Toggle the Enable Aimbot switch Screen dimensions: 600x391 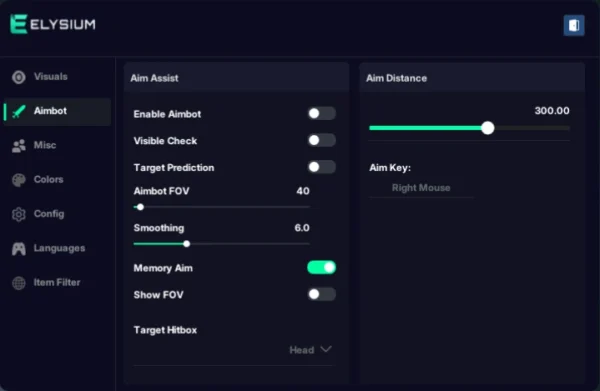pos(321,113)
